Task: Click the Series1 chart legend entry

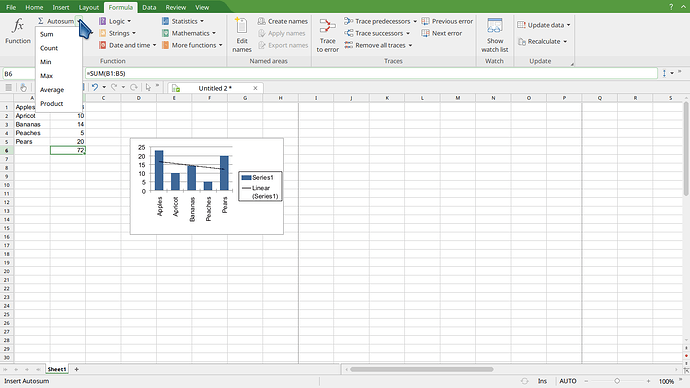Action: point(258,177)
